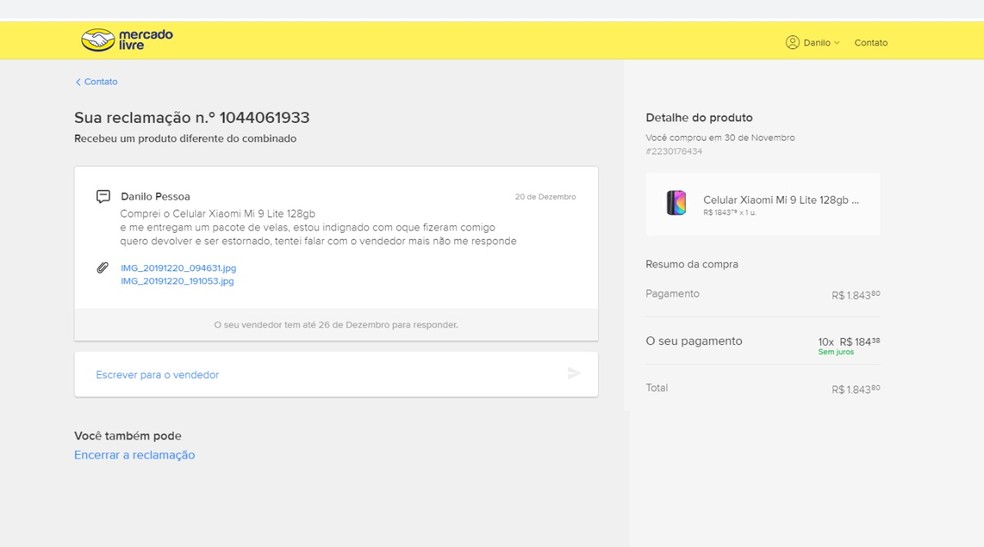The width and height of the screenshot is (984, 547).
Task: Click the order number #2230176434
Action: 674,152
